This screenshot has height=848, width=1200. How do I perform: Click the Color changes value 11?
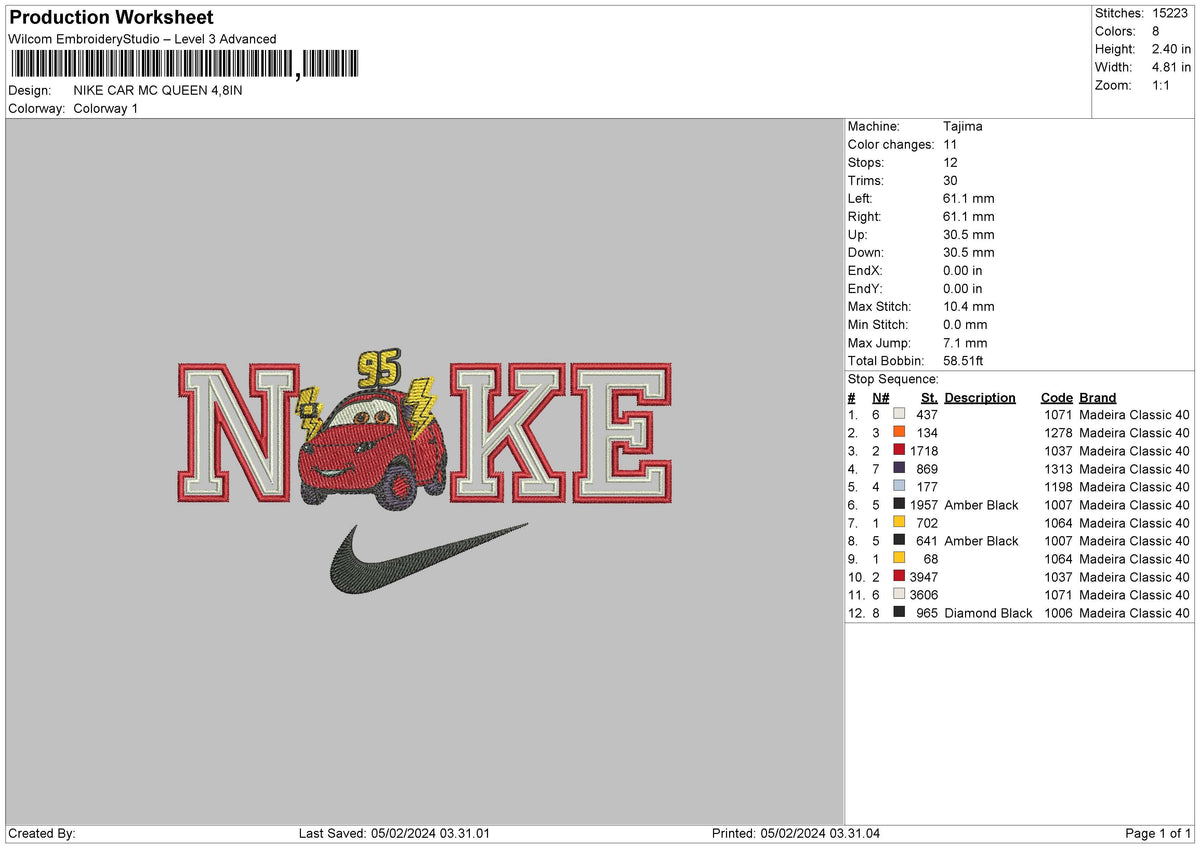[x=950, y=144]
